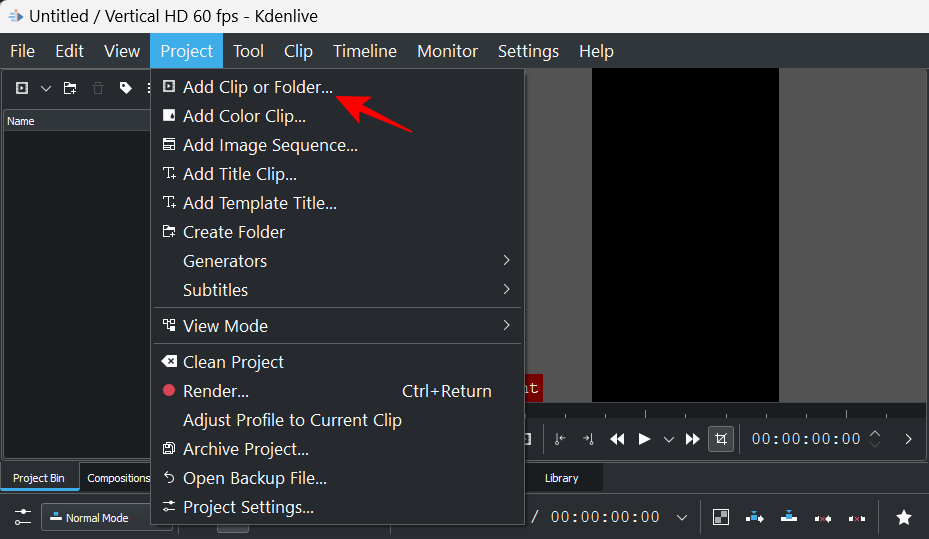Click the timeline track settings sliders icon
Screen dimensions: 929x539
pos(22,517)
